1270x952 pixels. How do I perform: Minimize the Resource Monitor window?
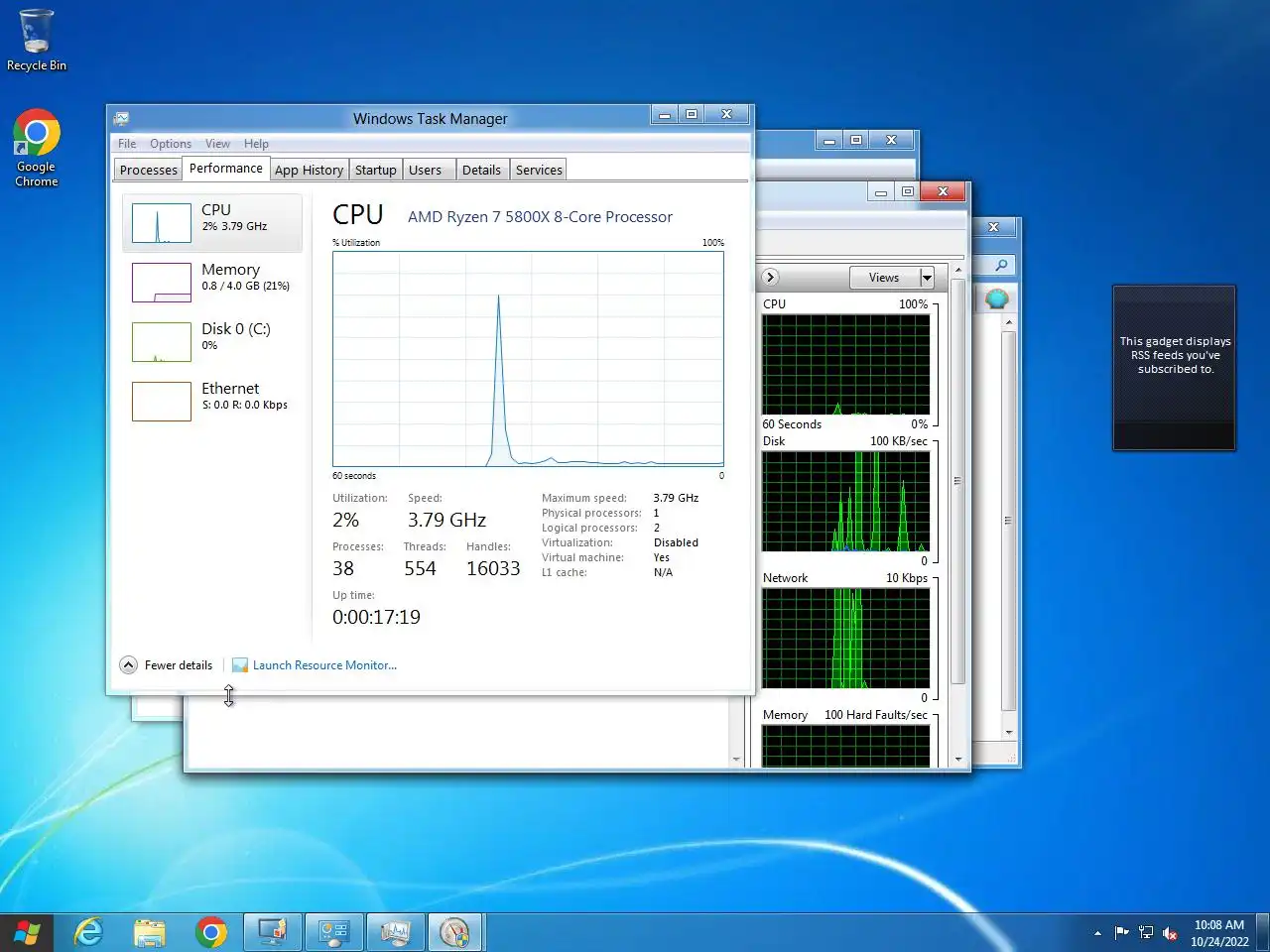pos(880,191)
